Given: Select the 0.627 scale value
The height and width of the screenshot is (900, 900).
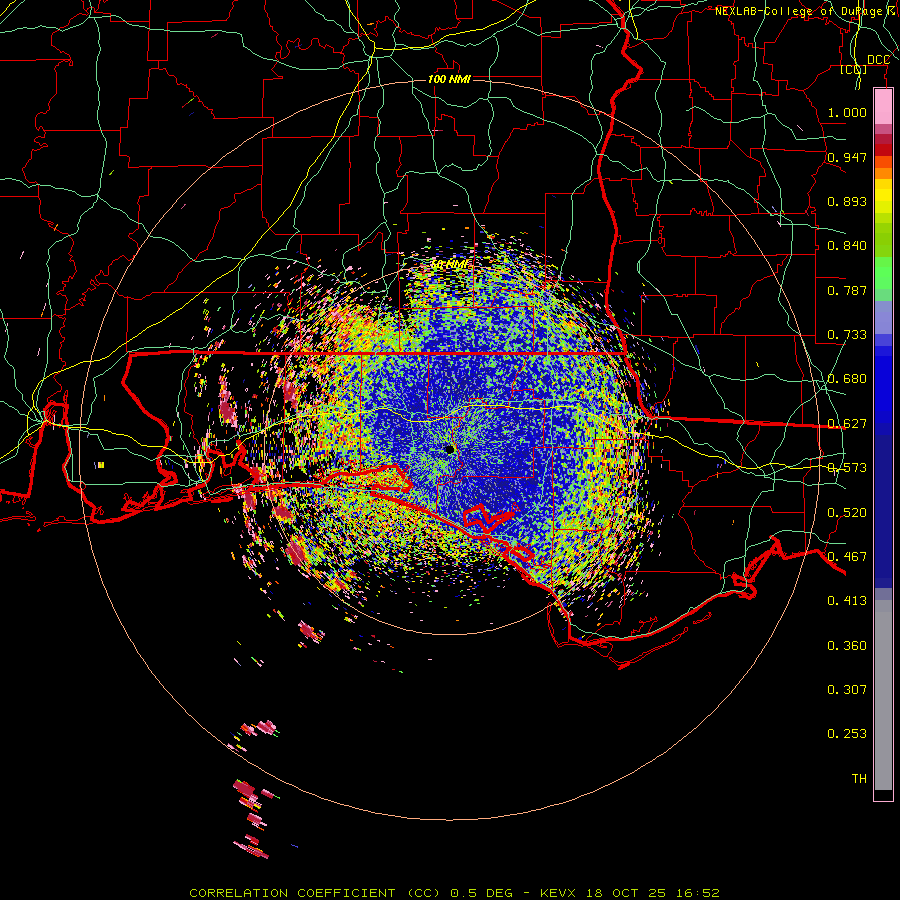Looking at the screenshot, I should click(x=847, y=424).
